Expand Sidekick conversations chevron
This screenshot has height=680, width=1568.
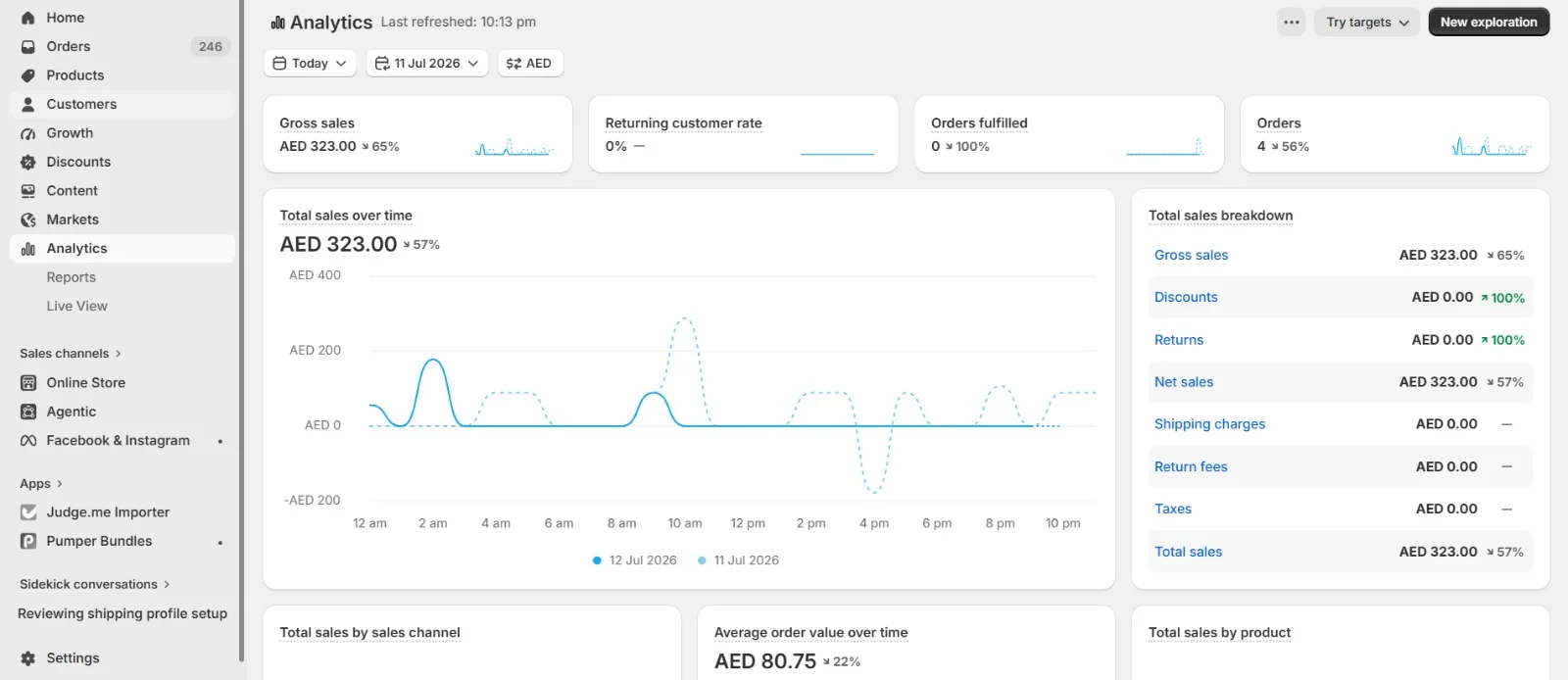[x=167, y=585]
